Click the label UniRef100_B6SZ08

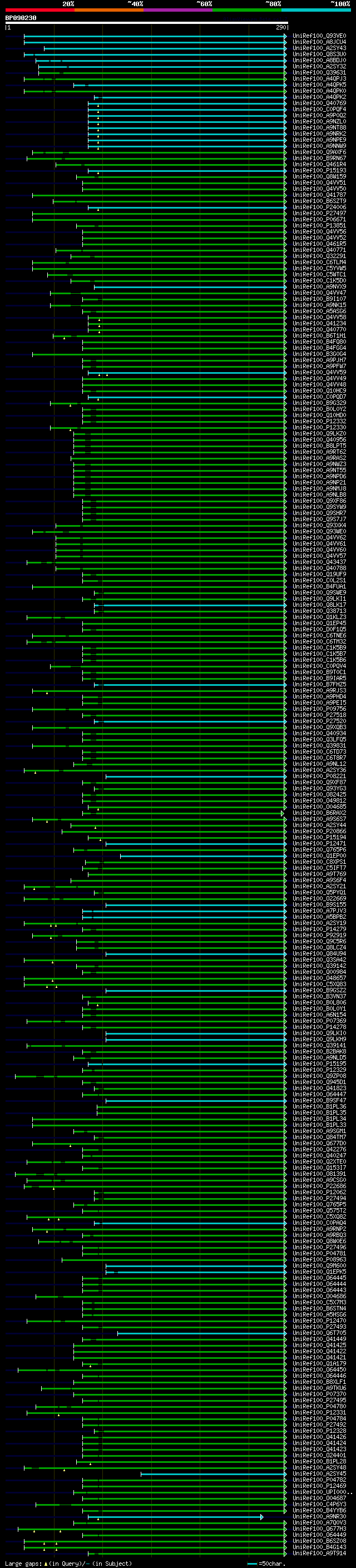319,1542
